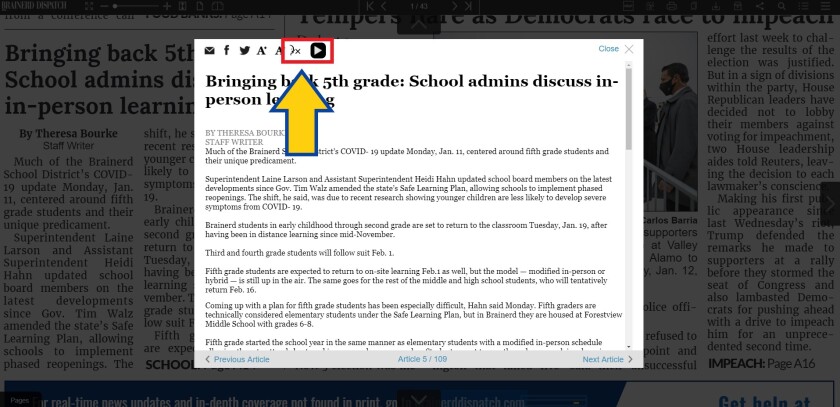Go to Next Article

[608, 359]
